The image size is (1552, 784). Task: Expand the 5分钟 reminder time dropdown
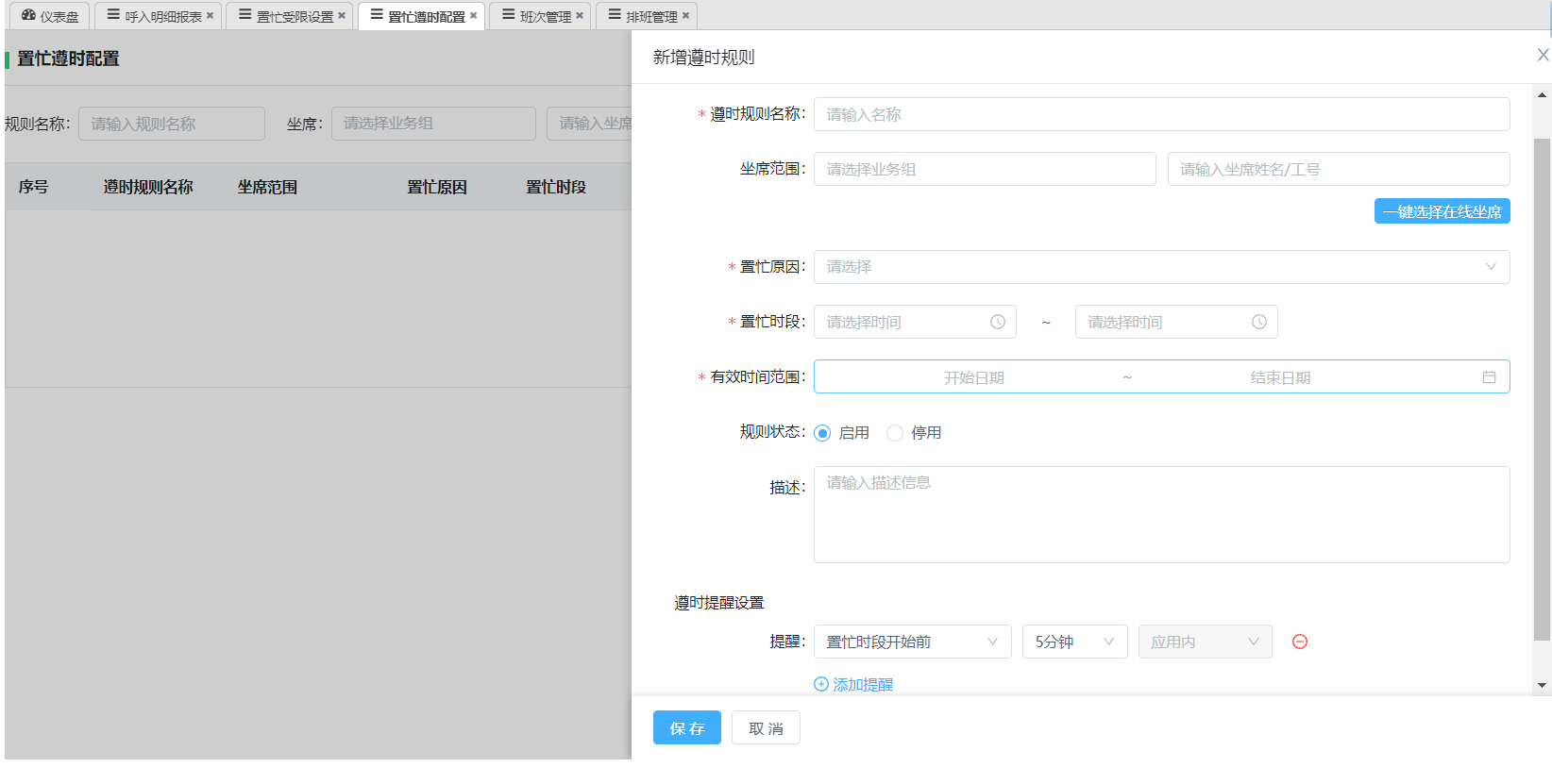coord(1074,642)
